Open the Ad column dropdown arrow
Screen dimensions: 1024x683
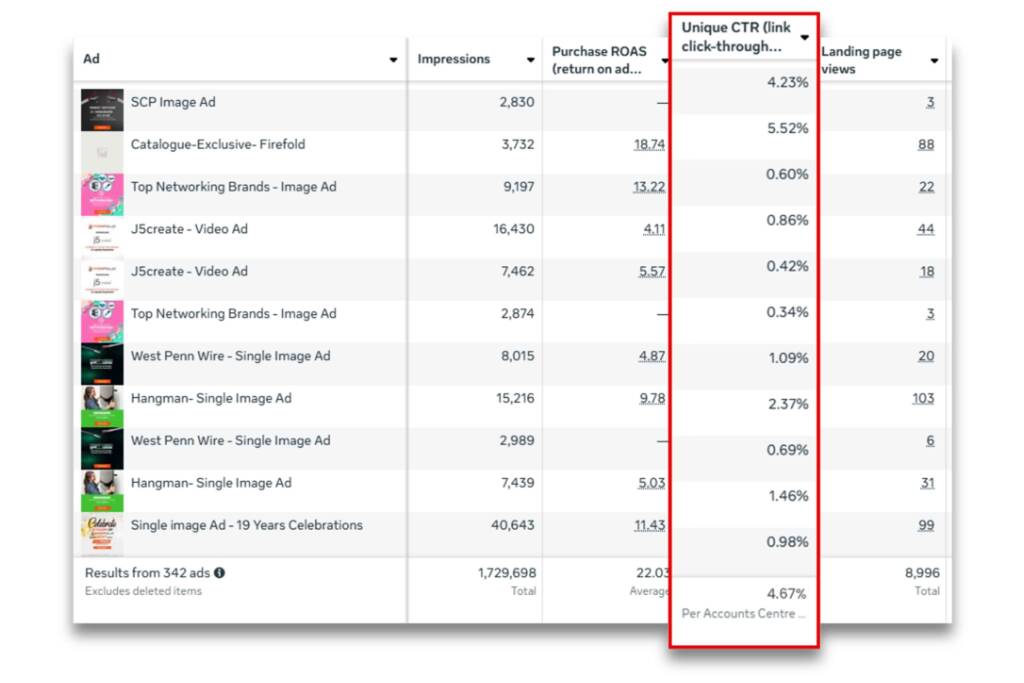393,60
